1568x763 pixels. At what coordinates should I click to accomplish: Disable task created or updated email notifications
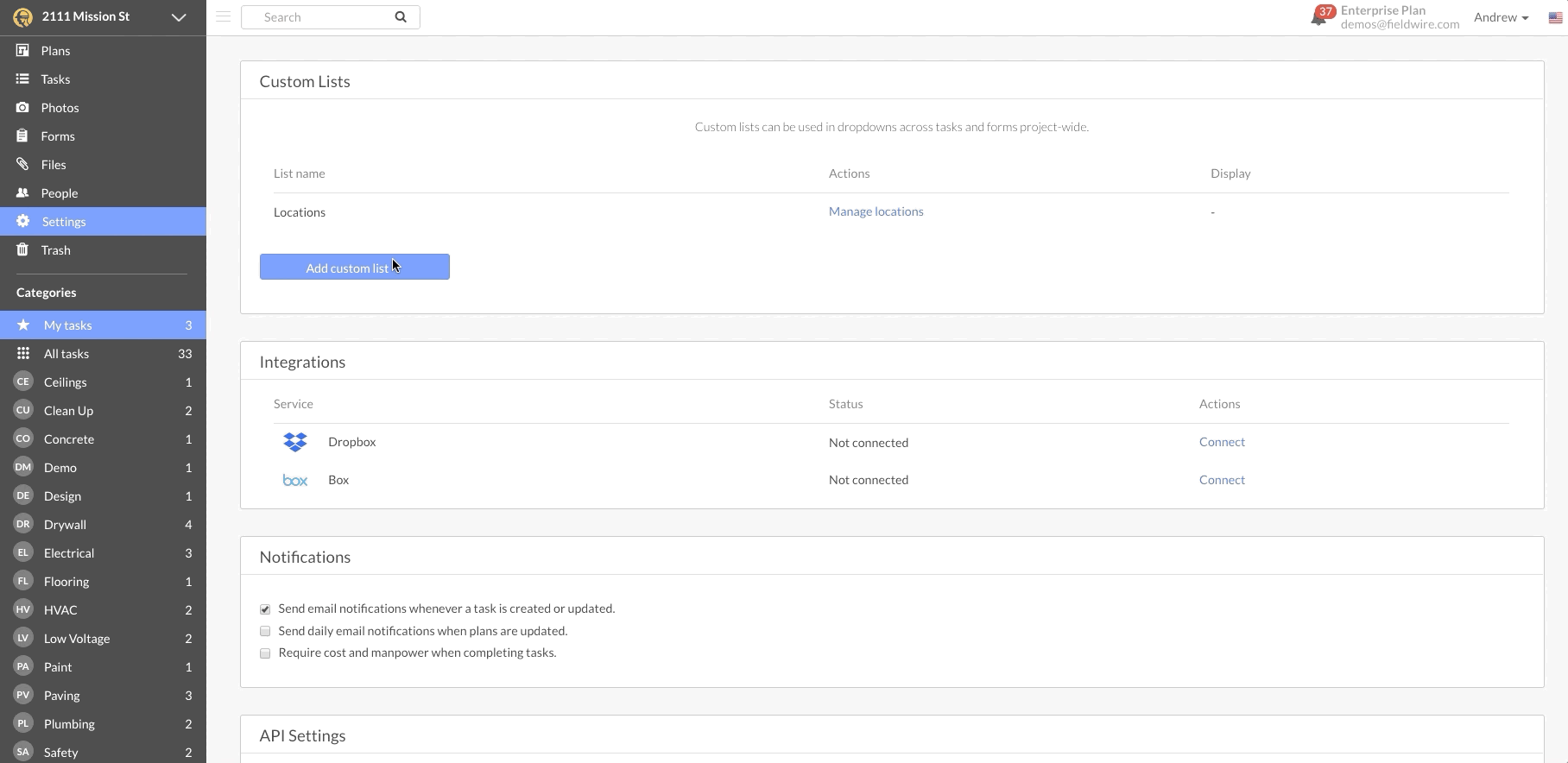point(265,609)
